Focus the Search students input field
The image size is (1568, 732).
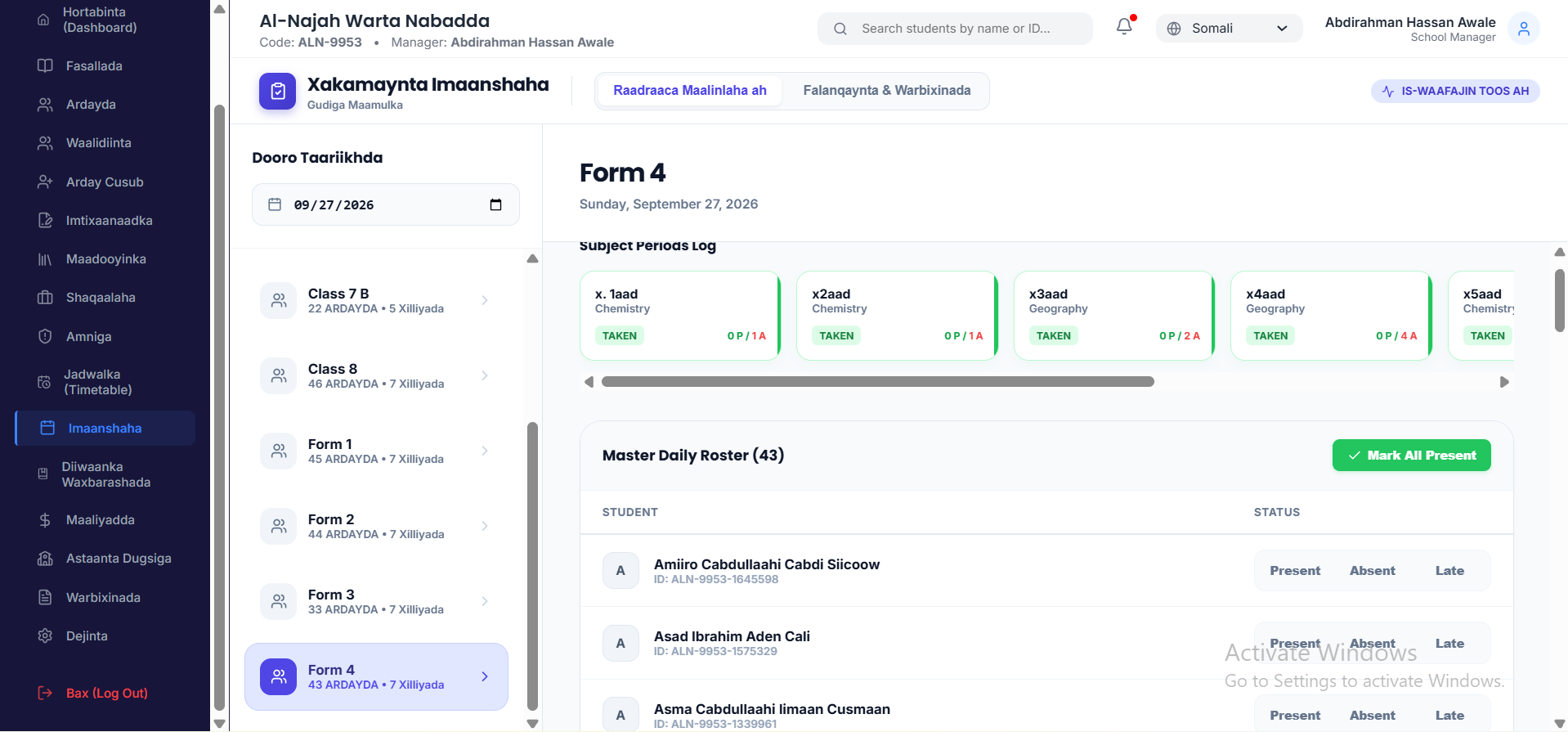click(955, 29)
